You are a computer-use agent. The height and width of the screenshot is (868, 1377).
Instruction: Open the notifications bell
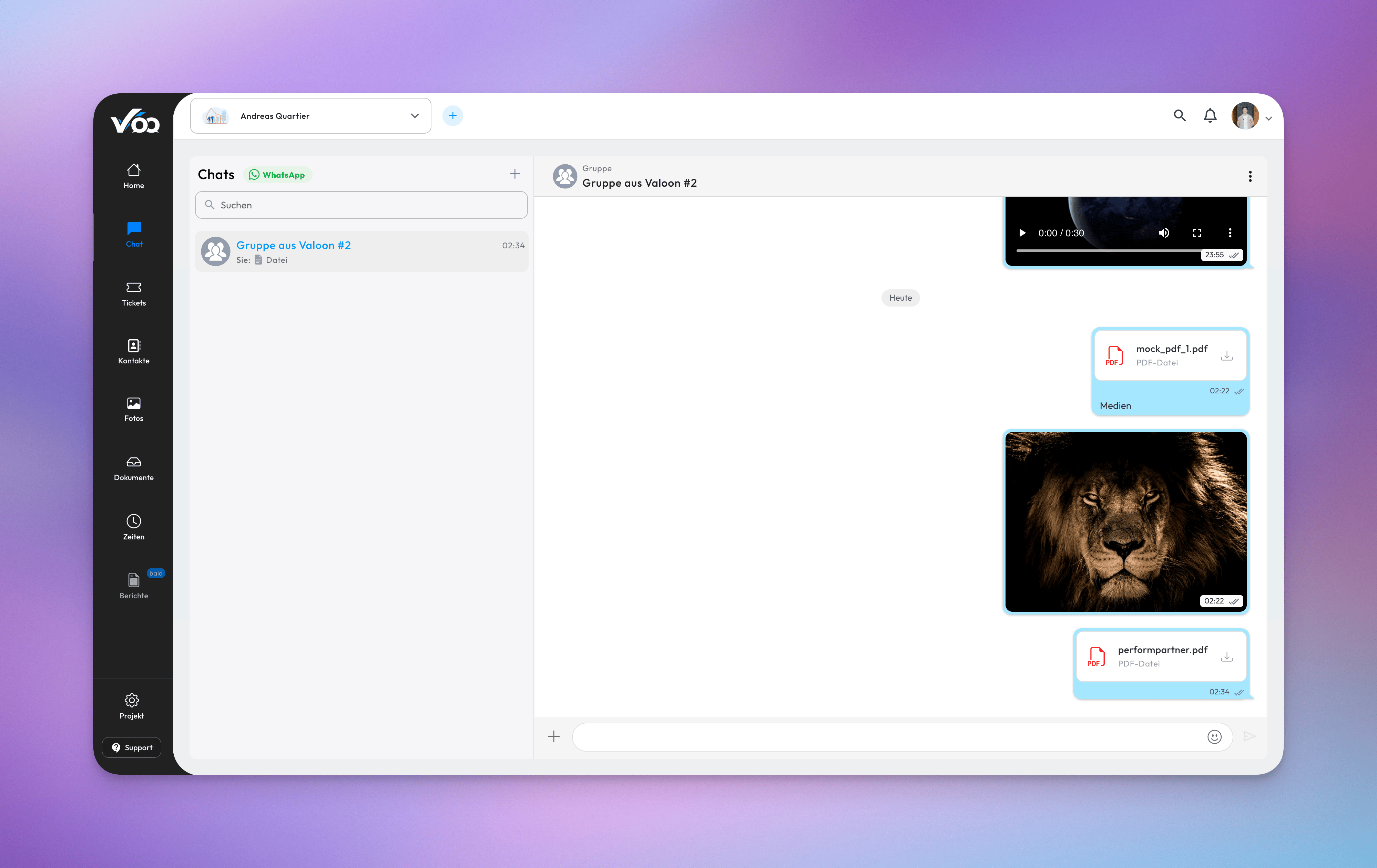coord(1210,115)
